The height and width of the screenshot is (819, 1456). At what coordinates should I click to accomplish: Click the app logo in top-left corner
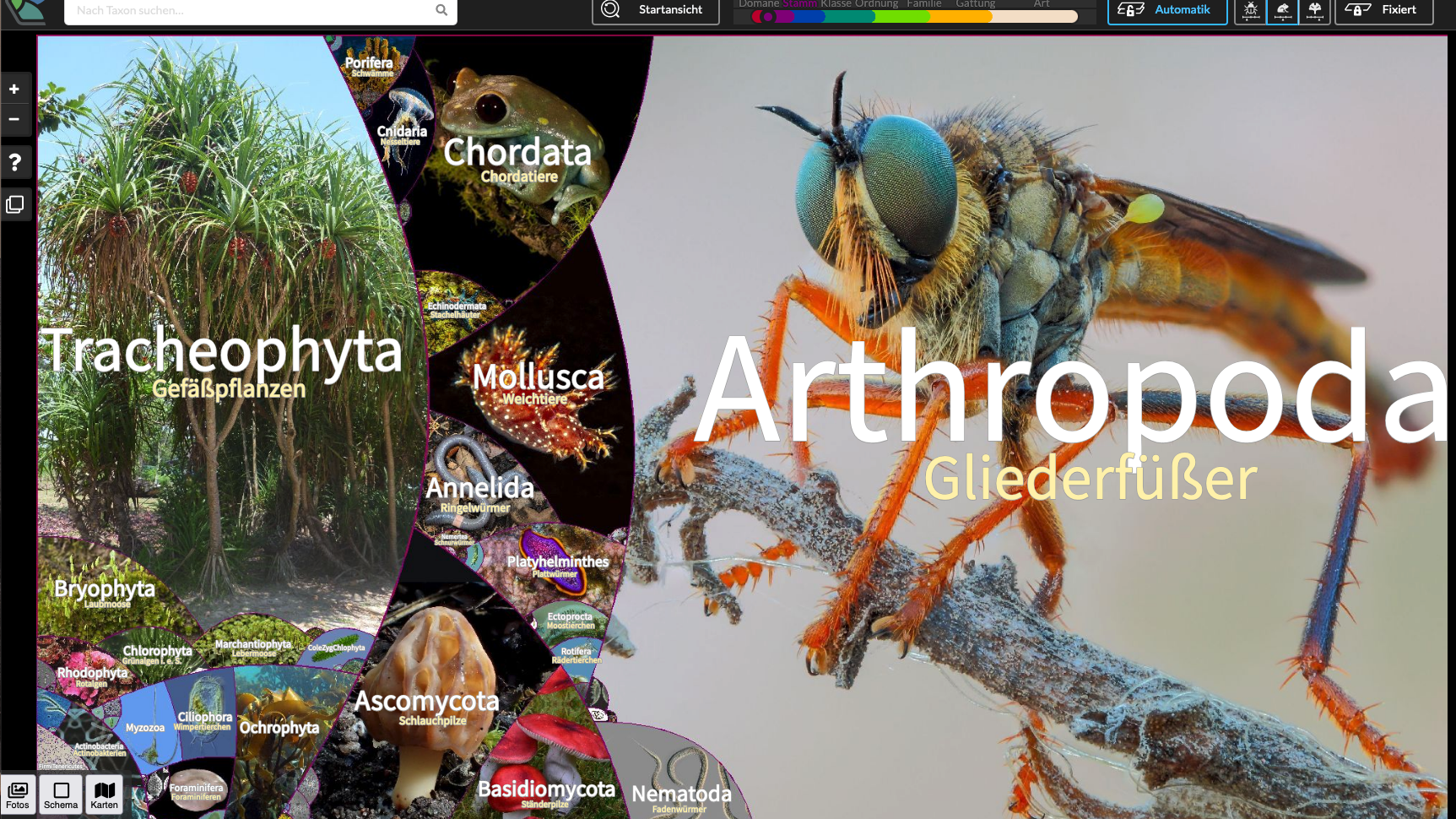click(x=27, y=10)
